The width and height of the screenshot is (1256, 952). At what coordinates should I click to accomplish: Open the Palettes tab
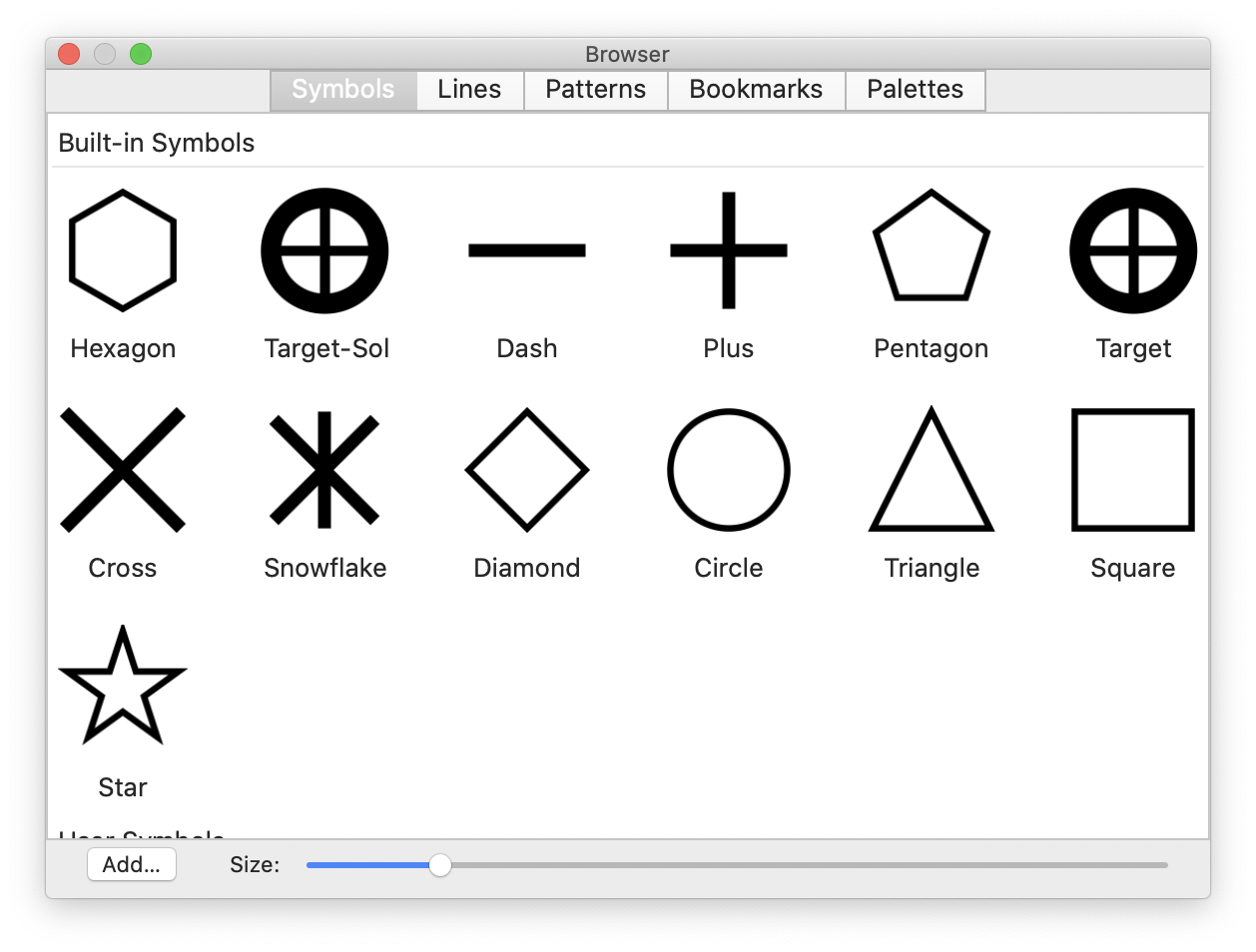[914, 90]
